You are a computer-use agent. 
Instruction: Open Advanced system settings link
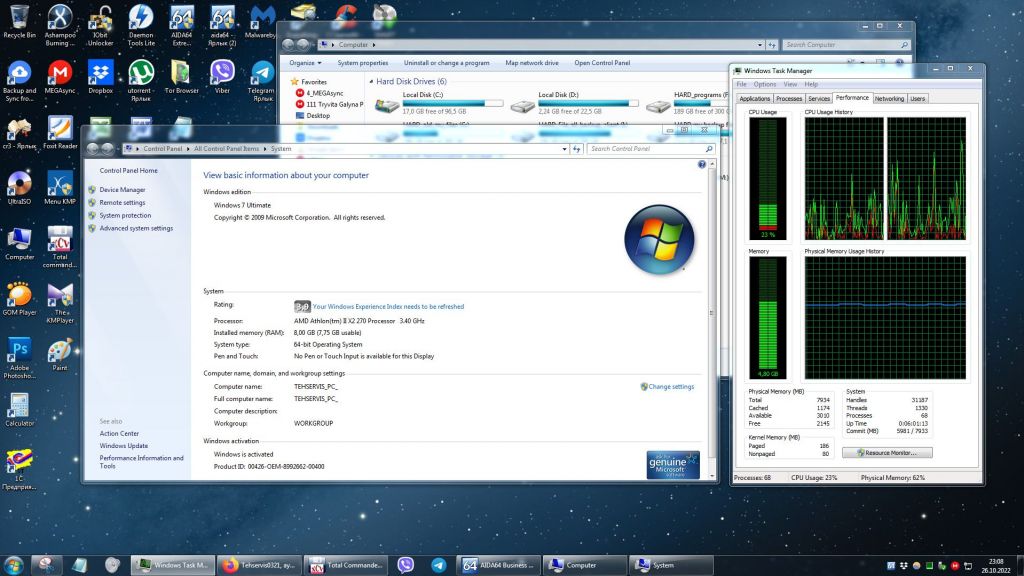coord(136,228)
